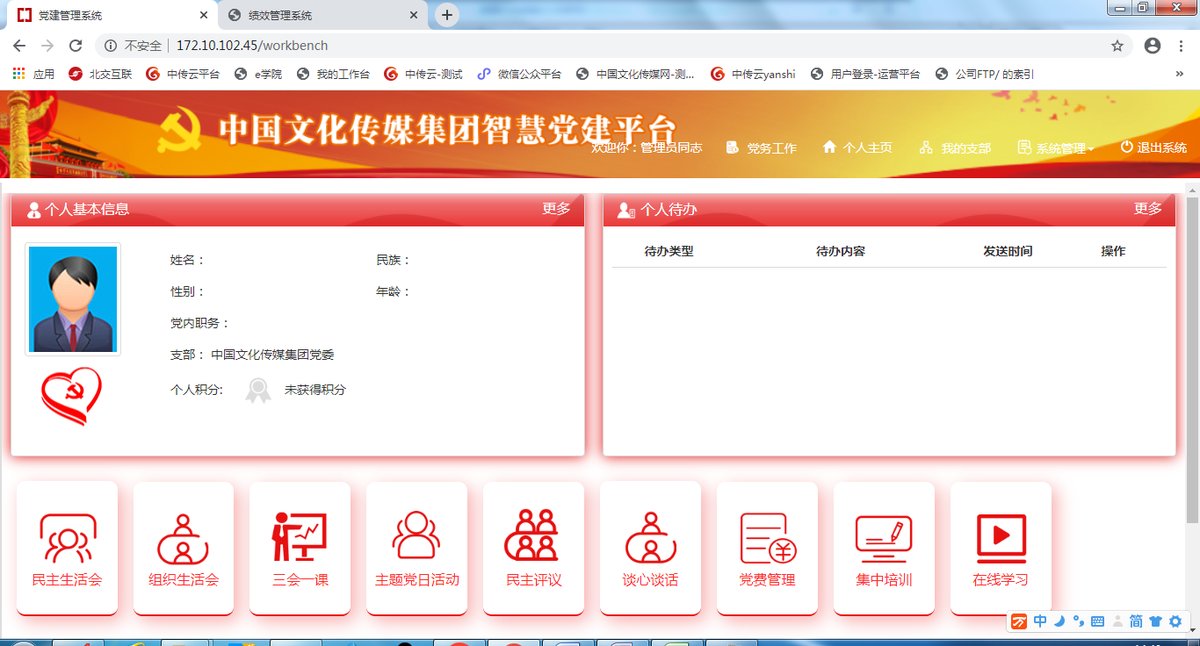This screenshot has height=646, width=1200.
Task: Open the 应用 apps bookmark
Action: pyautogui.click(x=33, y=74)
